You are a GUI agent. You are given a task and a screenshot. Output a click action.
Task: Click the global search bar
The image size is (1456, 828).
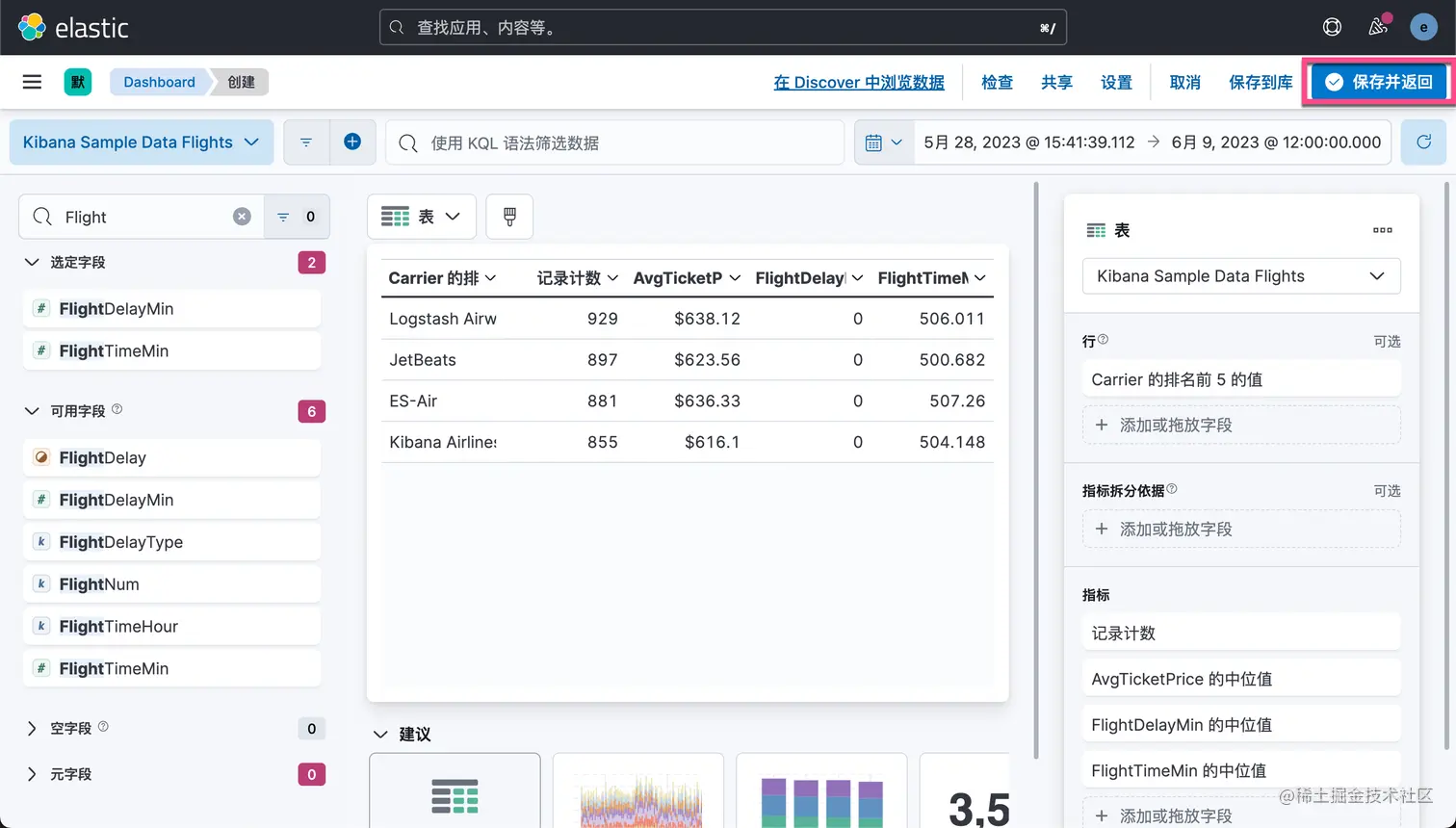722,28
